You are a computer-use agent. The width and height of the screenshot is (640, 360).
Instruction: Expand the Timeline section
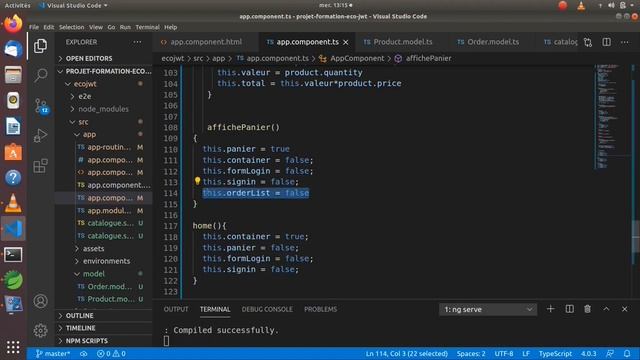[81, 328]
